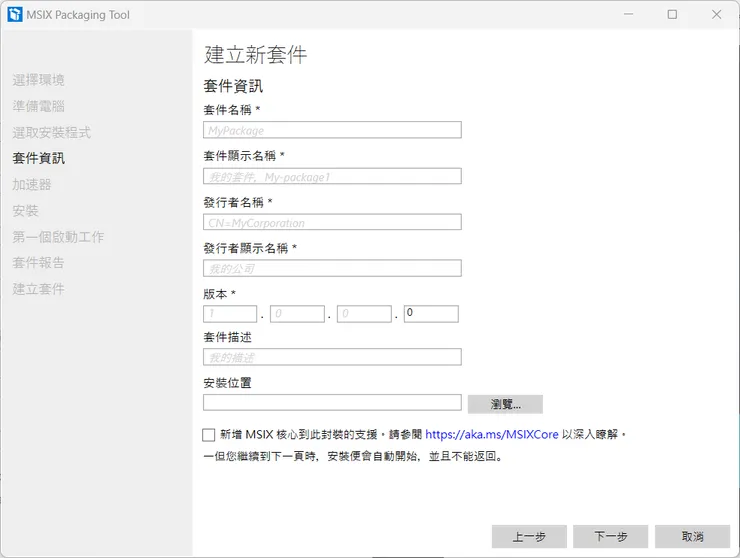
Task: Click the MSIX Packaging Tool app icon
Action: tap(15, 15)
